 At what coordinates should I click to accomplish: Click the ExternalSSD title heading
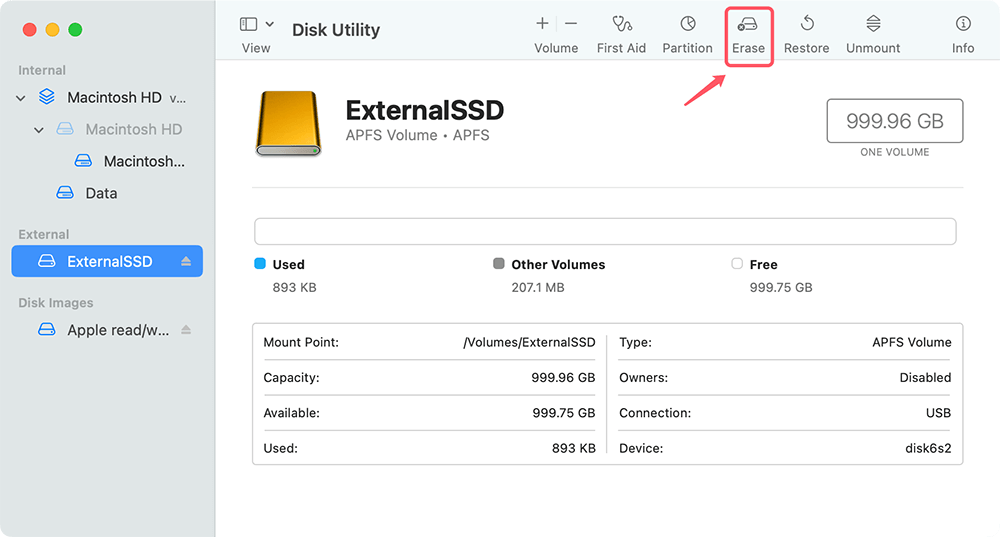coord(425,110)
